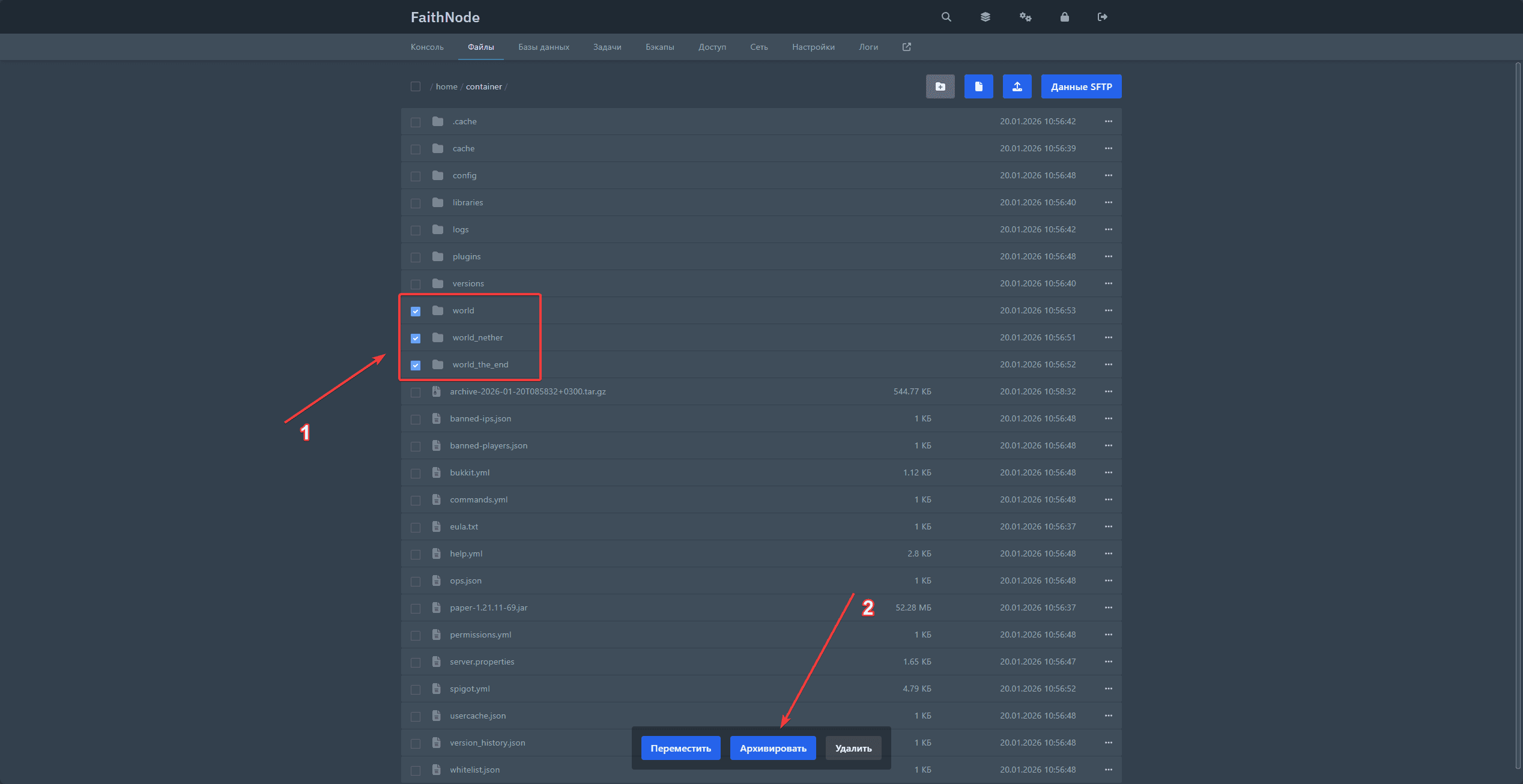Open three-dot menu for paper-1.21.11-69.jar
The image size is (1523, 784).
(1108, 608)
